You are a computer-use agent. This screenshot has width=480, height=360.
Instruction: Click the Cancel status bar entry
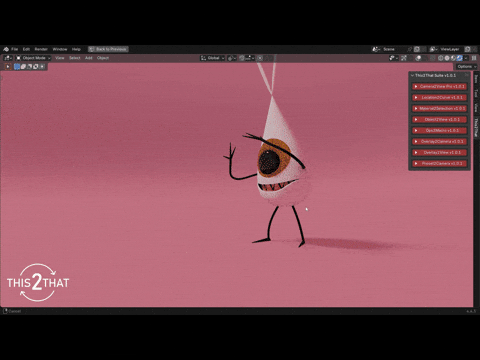(x=12, y=311)
